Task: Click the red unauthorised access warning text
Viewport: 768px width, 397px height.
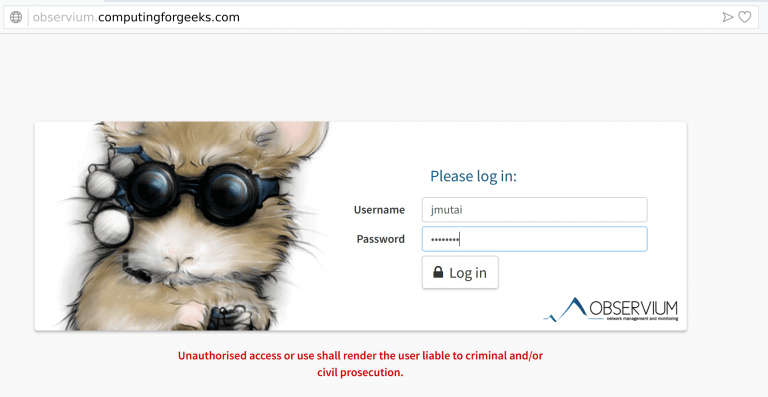Action: pyautogui.click(x=360, y=364)
